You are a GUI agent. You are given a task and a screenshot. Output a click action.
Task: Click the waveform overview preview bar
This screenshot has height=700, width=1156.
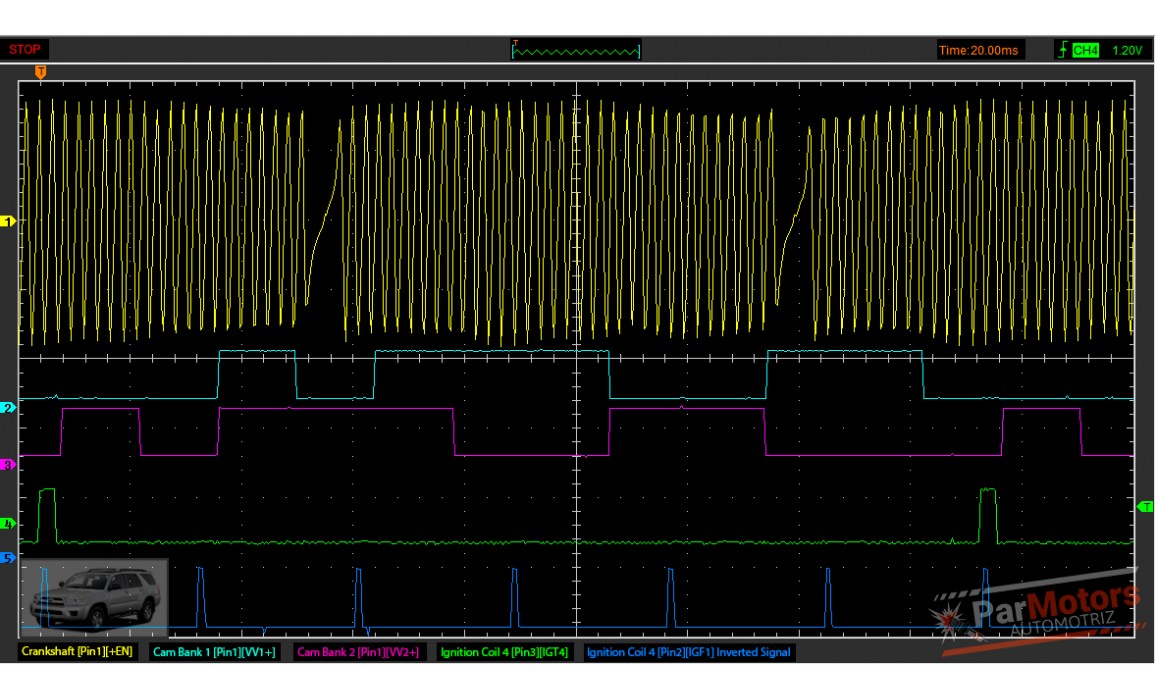pyautogui.click(x=576, y=50)
